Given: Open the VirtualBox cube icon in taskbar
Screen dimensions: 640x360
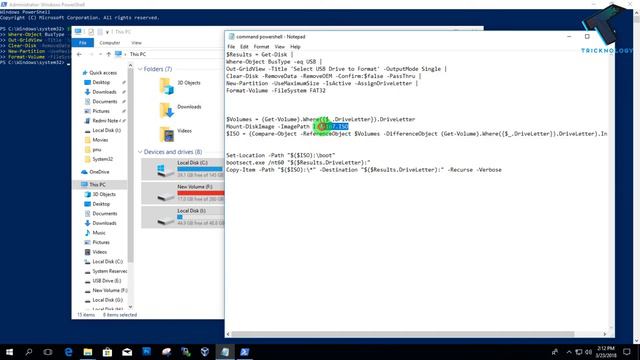Looking at the screenshot, I should 205,352.
